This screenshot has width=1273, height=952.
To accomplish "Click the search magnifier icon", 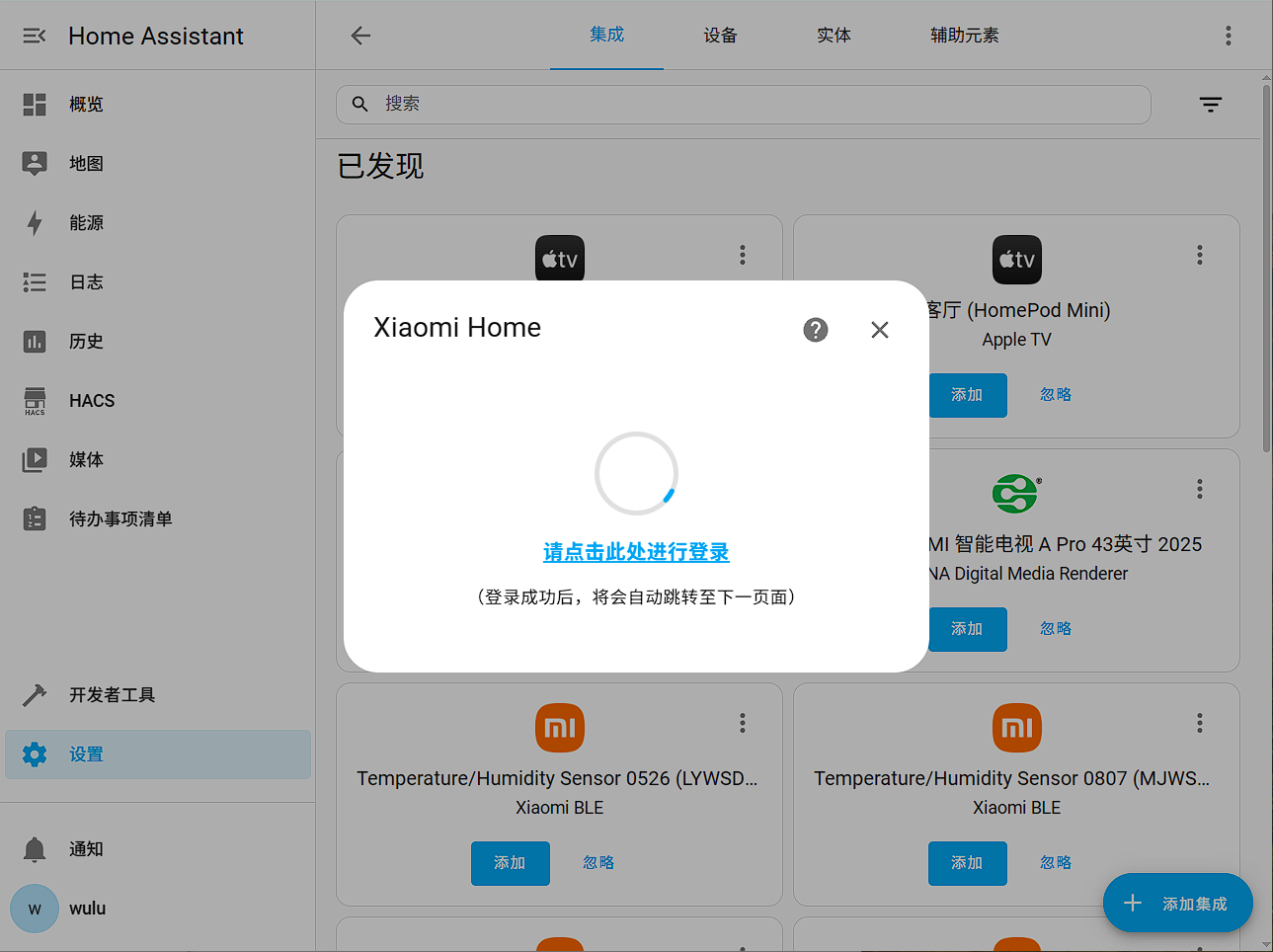I will pos(360,104).
